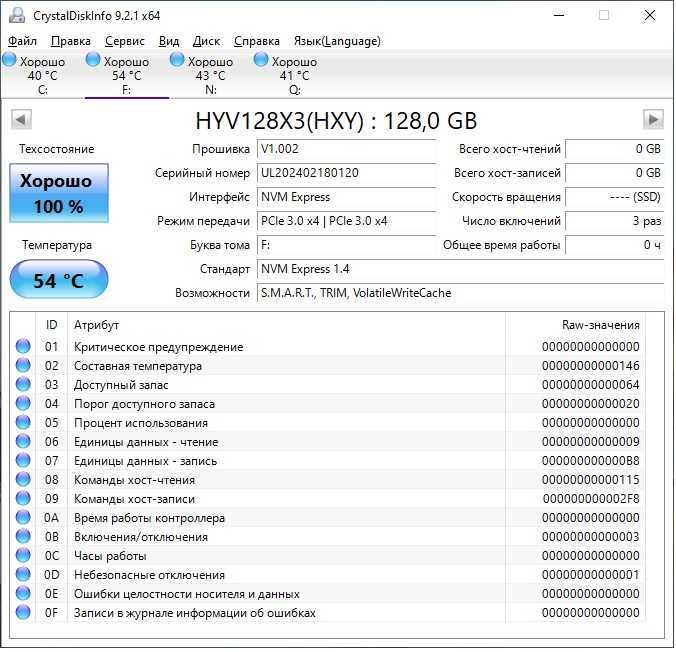676x652 pixels.
Task: Click status orb for Время работы контроллера
Action: tap(23, 517)
